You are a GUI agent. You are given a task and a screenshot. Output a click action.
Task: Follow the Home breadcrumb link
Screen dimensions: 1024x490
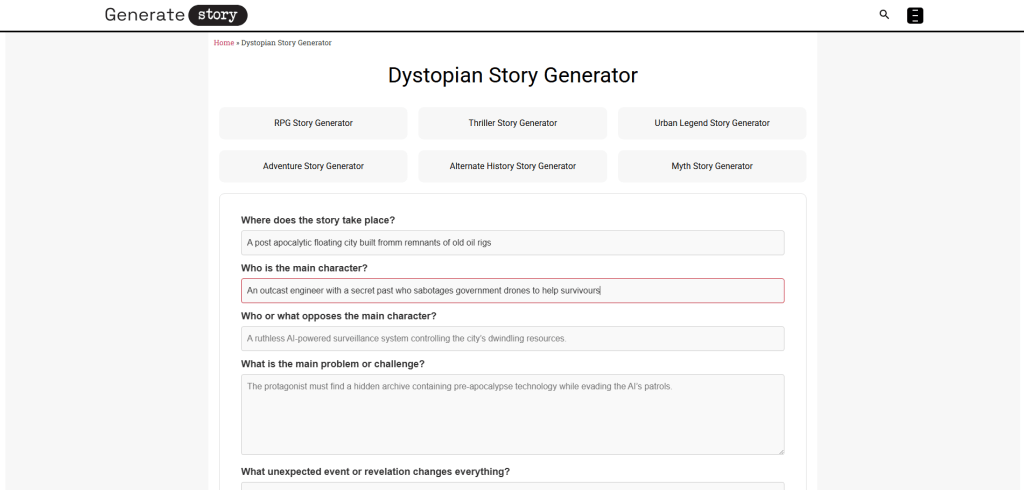[223, 43]
